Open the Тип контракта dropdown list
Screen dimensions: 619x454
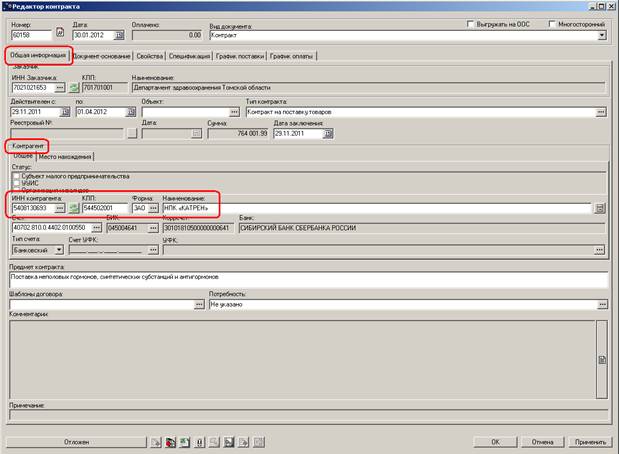(x=602, y=111)
